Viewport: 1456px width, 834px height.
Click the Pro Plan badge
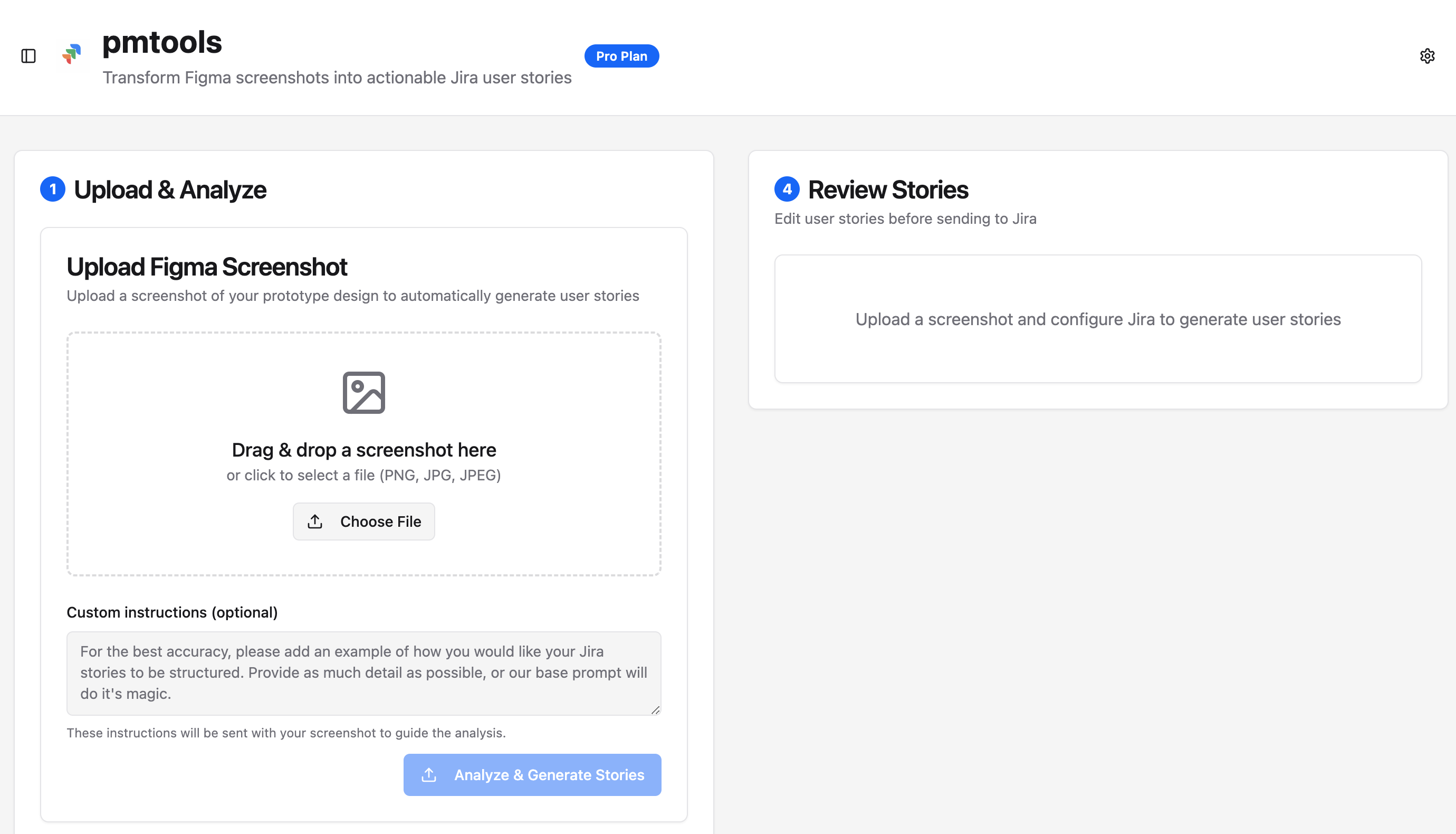click(621, 56)
